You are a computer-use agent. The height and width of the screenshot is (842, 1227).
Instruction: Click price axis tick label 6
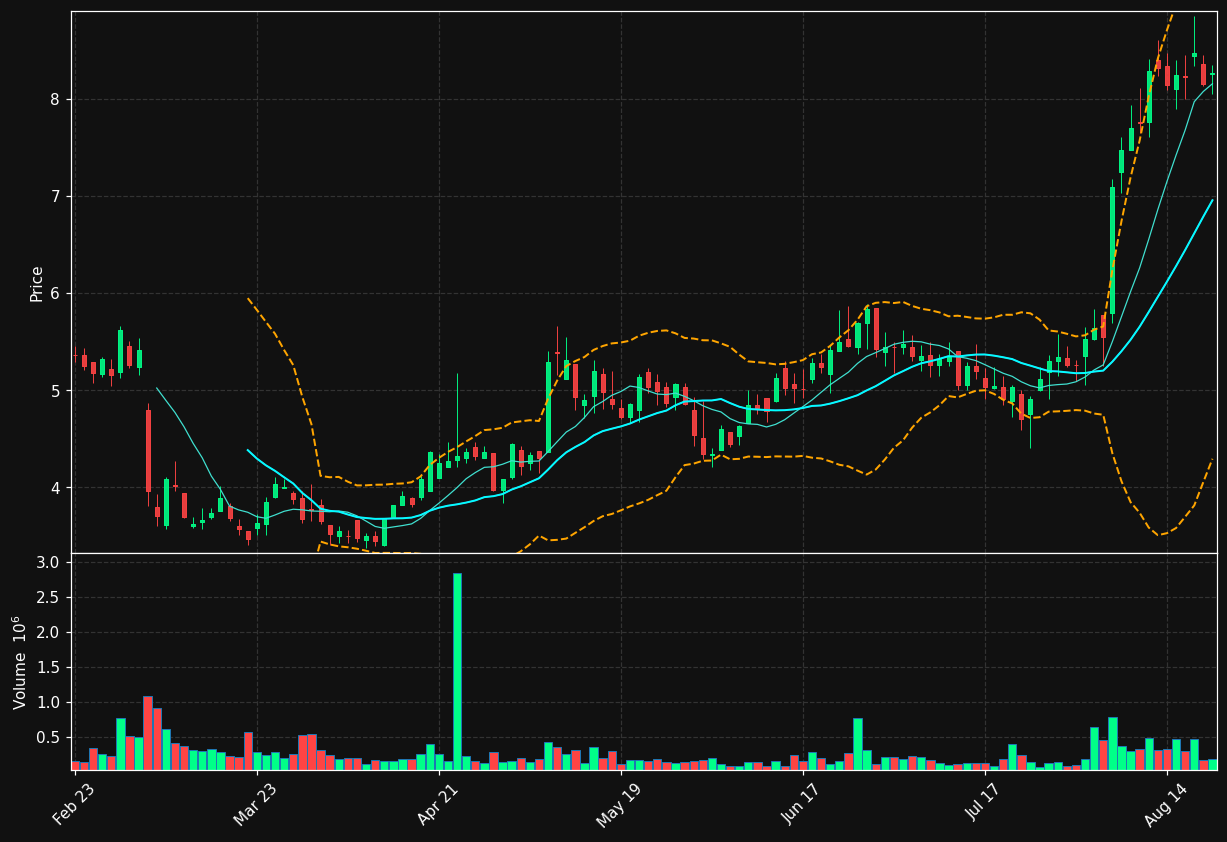point(56,293)
